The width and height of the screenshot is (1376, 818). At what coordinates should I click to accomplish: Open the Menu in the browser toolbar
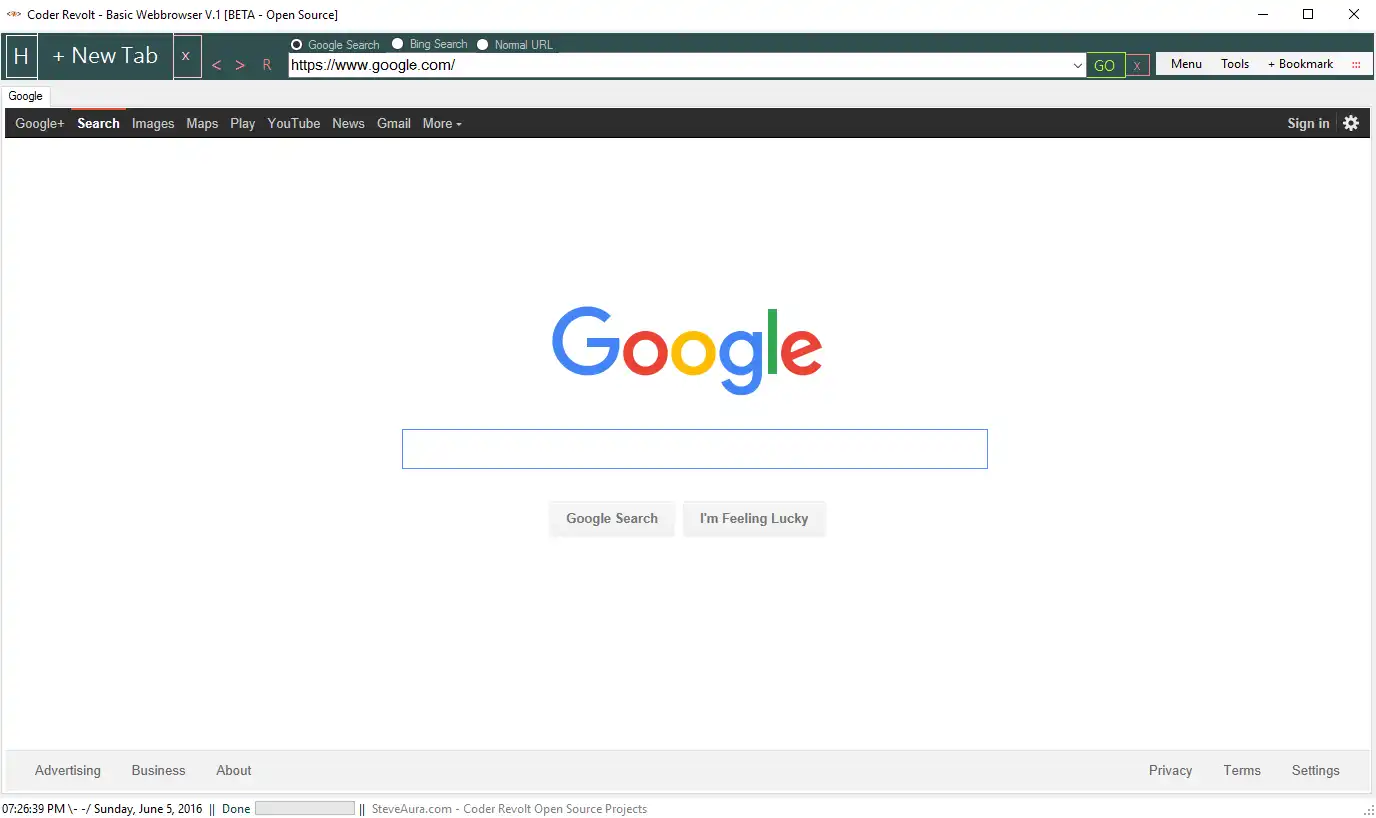coord(1186,64)
